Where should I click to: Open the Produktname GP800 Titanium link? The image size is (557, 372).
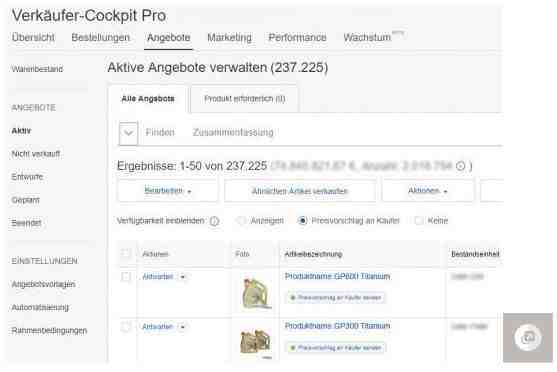[x=337, y=276]
